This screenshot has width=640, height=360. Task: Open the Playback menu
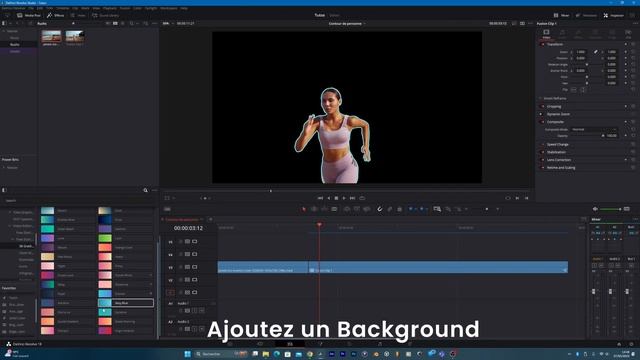[x=109, y=8]
